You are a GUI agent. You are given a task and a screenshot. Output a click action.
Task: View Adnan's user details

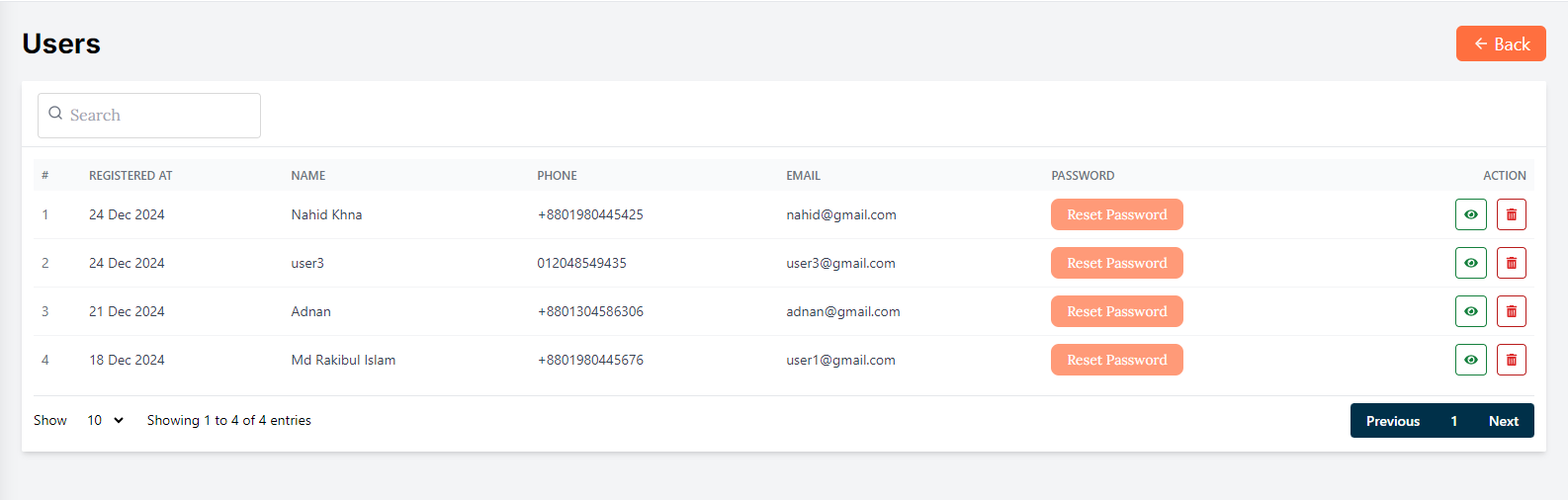(1470, 311)
